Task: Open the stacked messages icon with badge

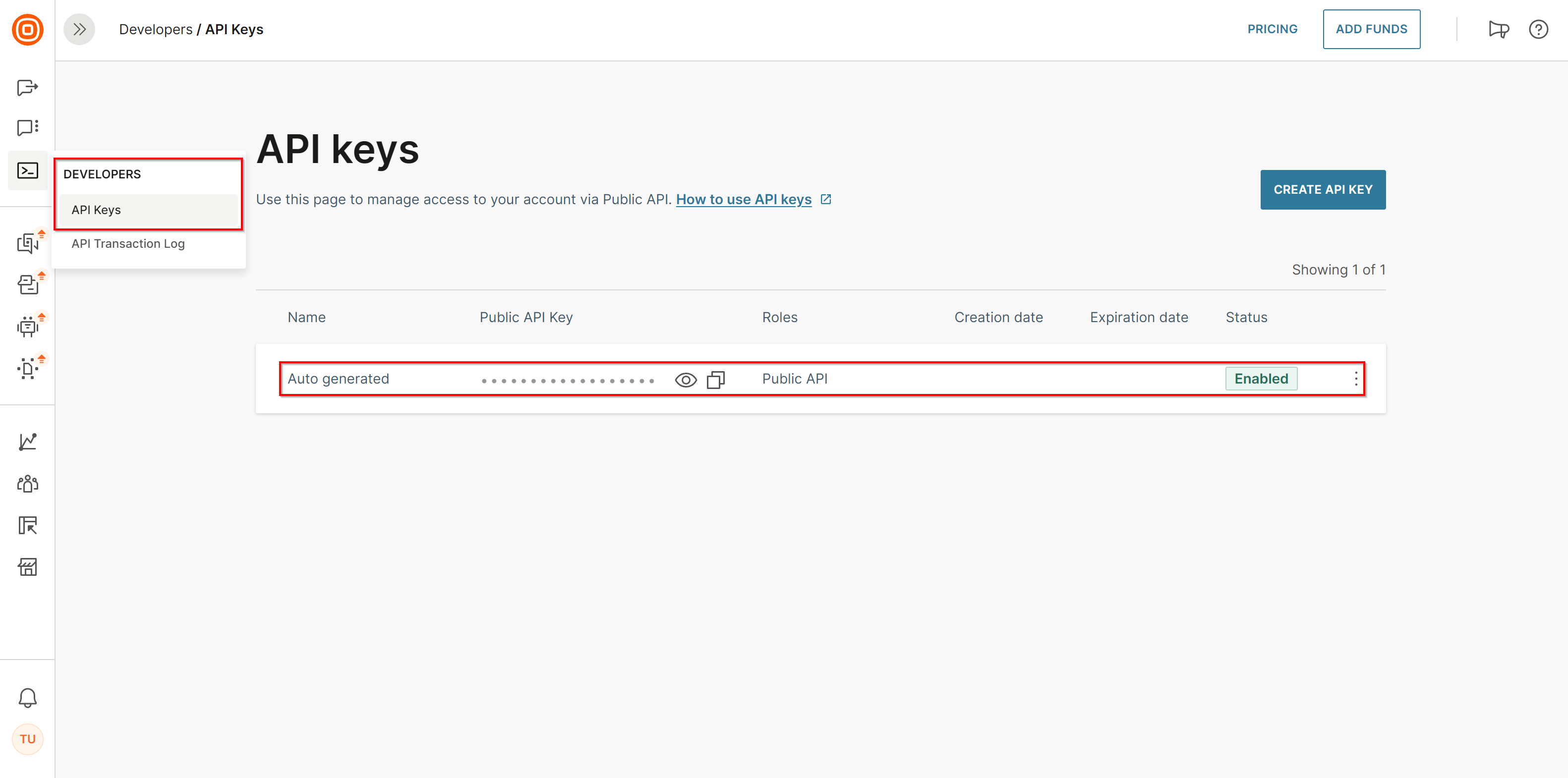Action: (x=27, y=284)
